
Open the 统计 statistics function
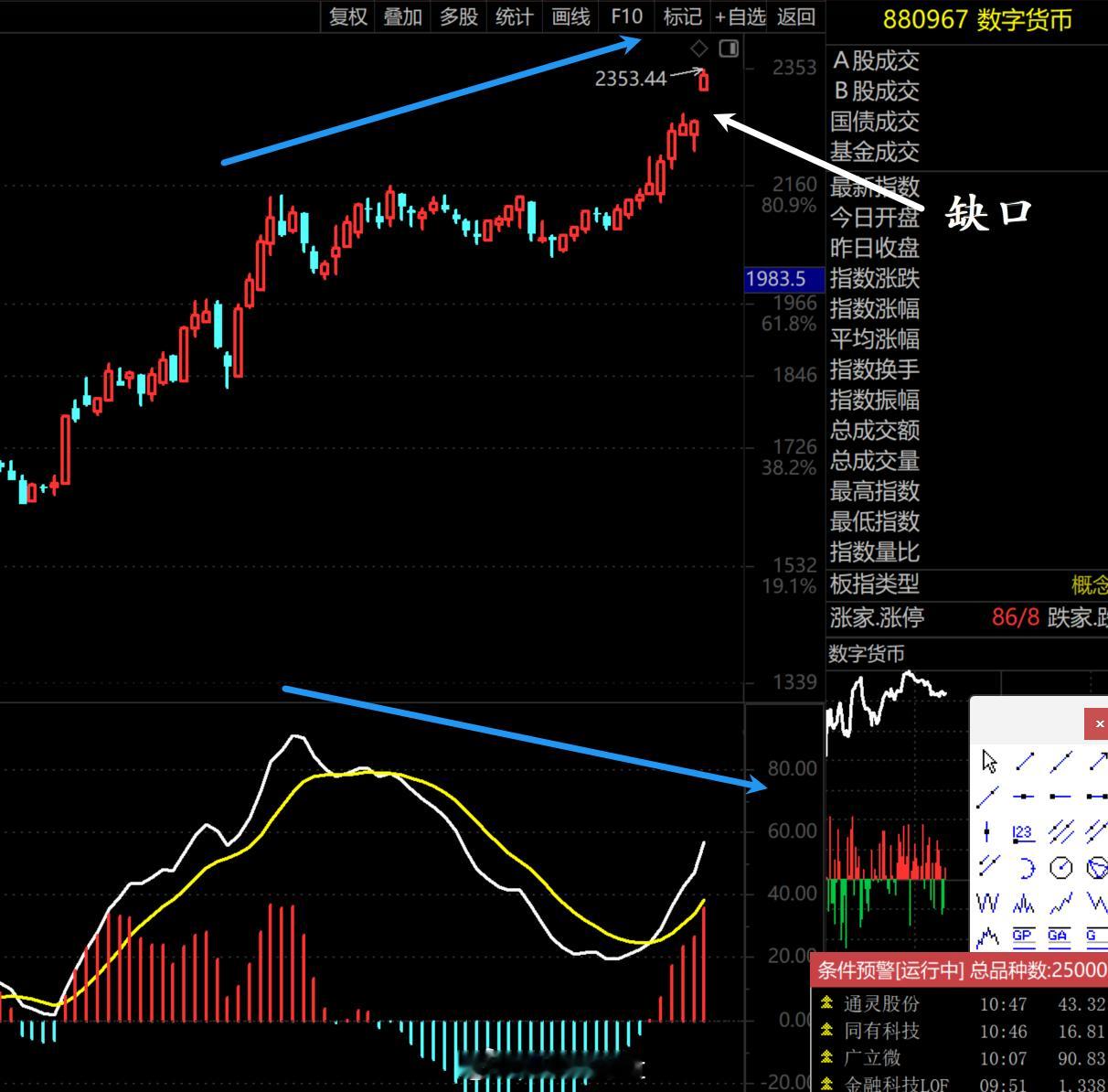coord(515,16)
